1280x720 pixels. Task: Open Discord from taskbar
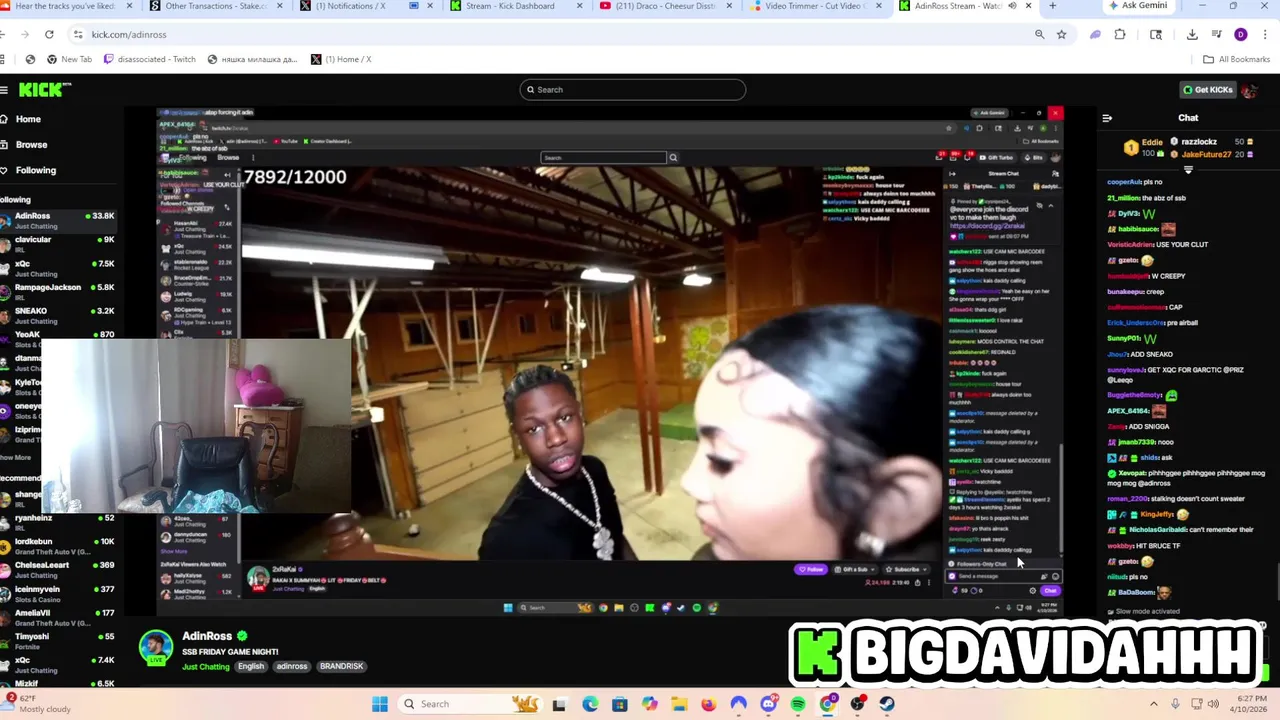(768, 704)
